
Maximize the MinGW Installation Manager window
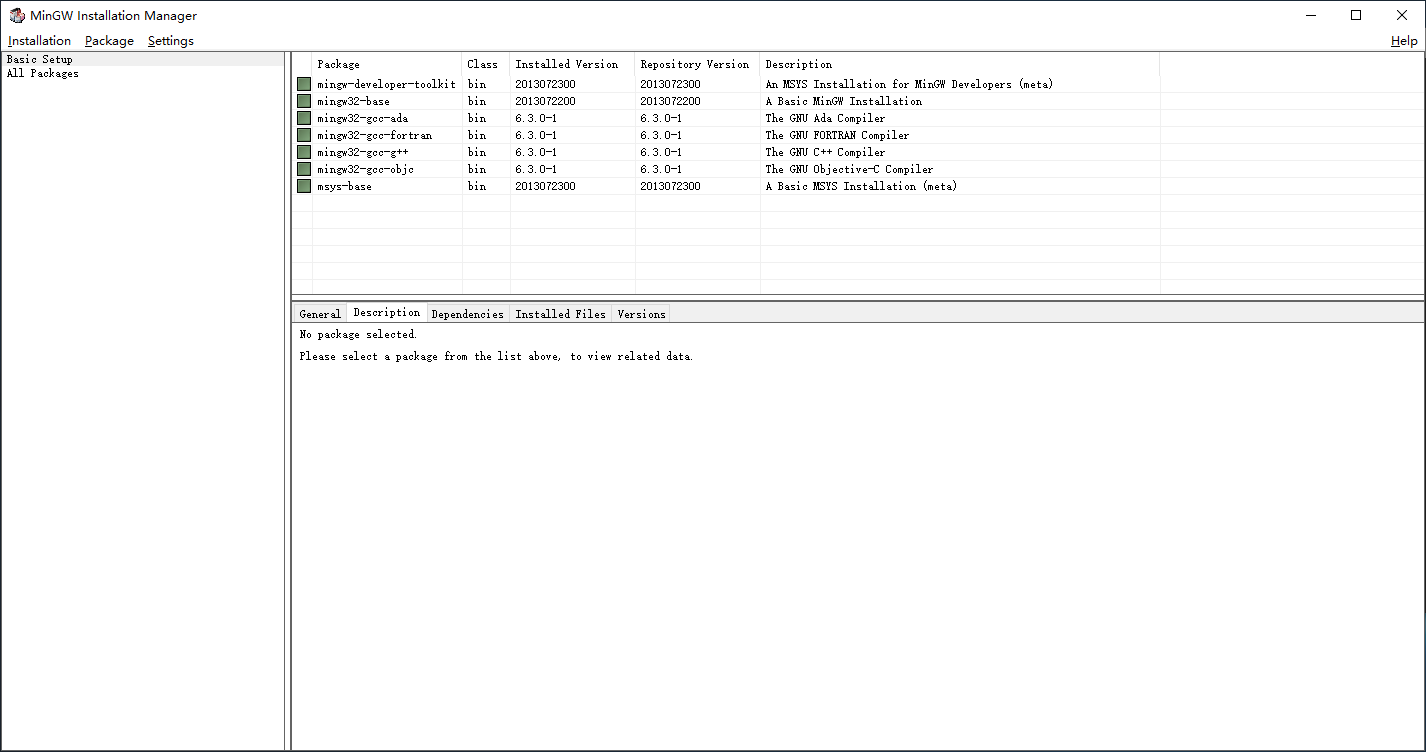coord(1356,15)
